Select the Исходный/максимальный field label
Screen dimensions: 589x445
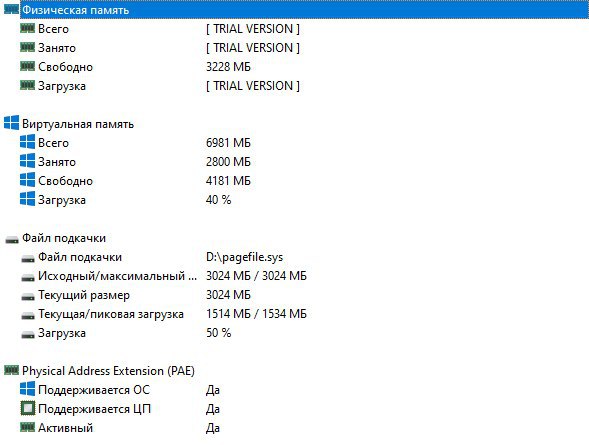click(x=117, y=276)
